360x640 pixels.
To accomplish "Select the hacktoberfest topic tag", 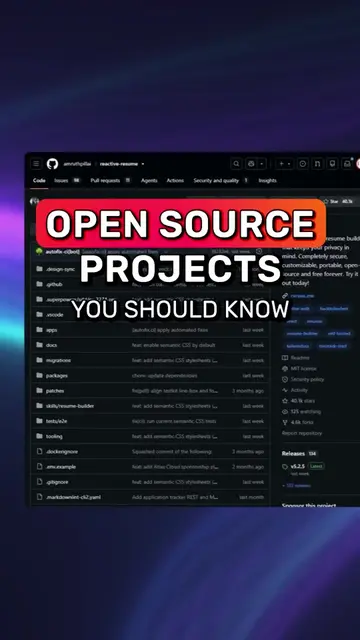I will click(x=334, y=309).
